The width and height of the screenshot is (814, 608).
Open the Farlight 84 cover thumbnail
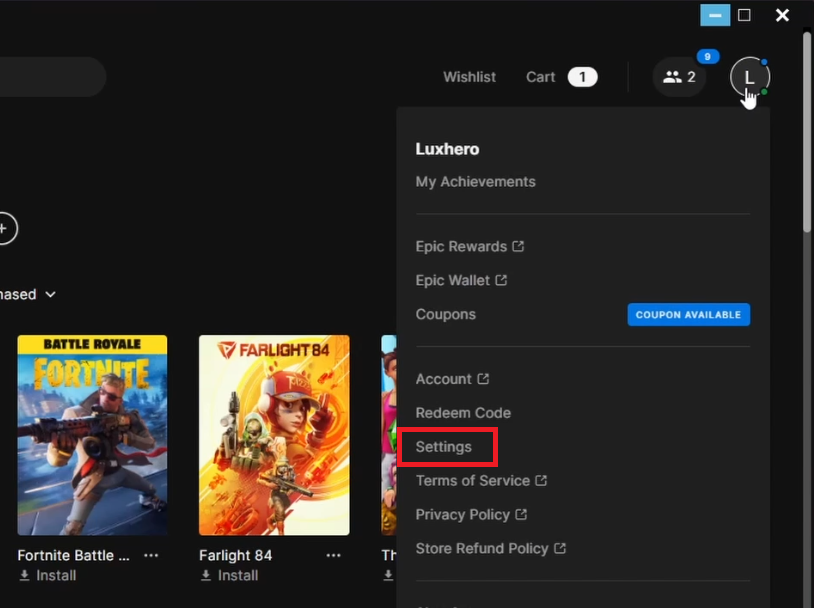tap(274, 435)
